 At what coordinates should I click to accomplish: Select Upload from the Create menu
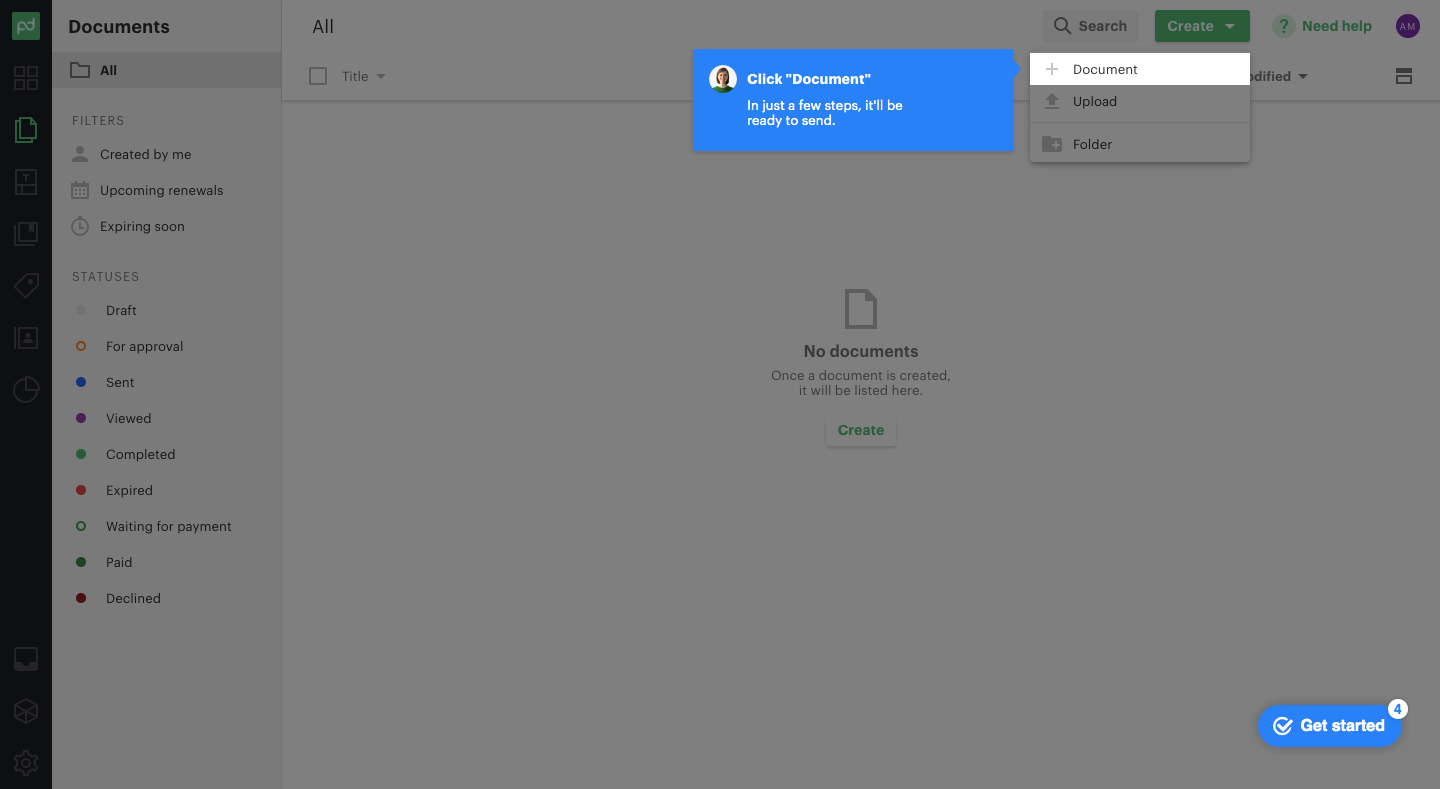(x=1140, y=101)
